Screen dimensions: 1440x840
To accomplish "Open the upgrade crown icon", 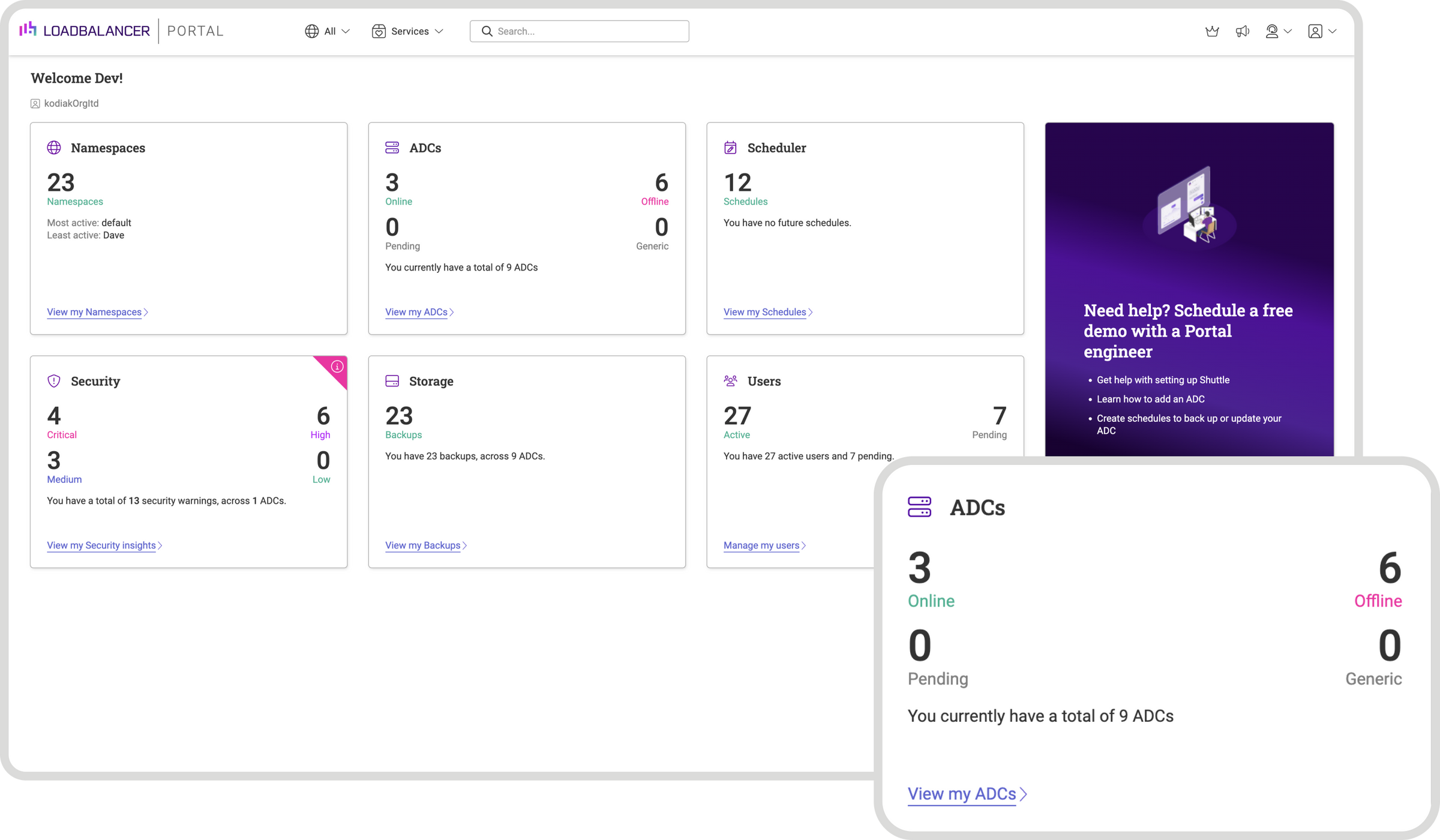I will (x=1213, y=31).
